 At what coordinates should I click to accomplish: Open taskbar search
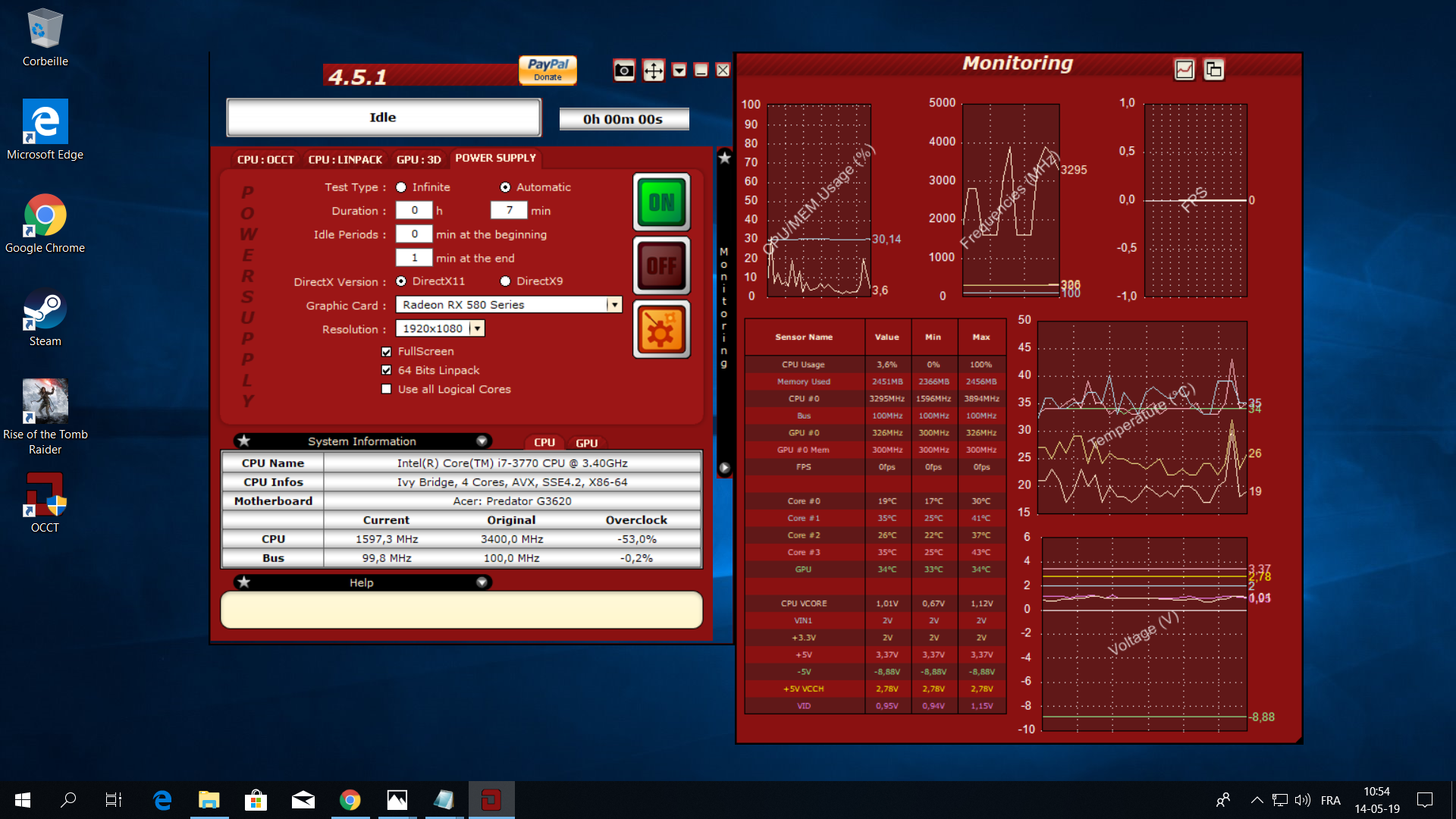tap(68, 800)
